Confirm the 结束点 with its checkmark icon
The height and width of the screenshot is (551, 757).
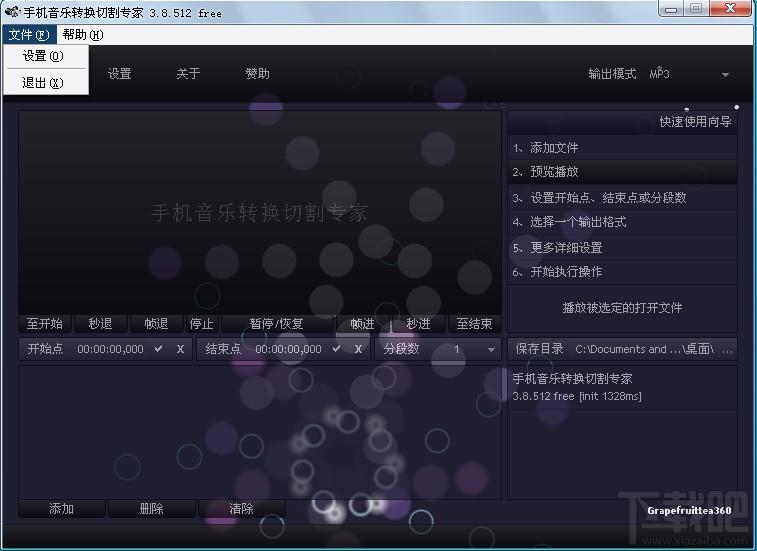pos(336,349)
